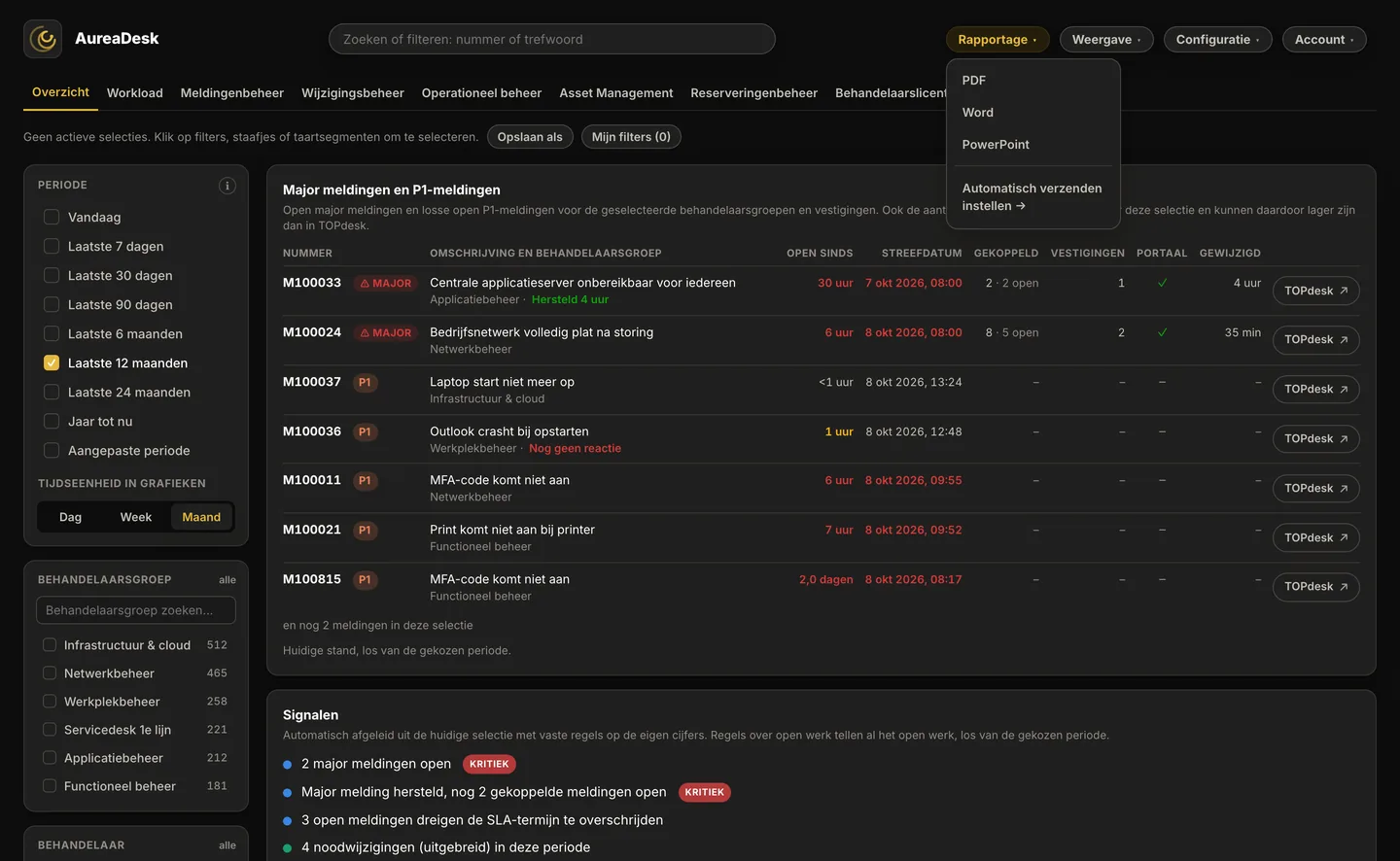Set chart unit to Dag
The image size is (1400, 861).
click(70, 517)
